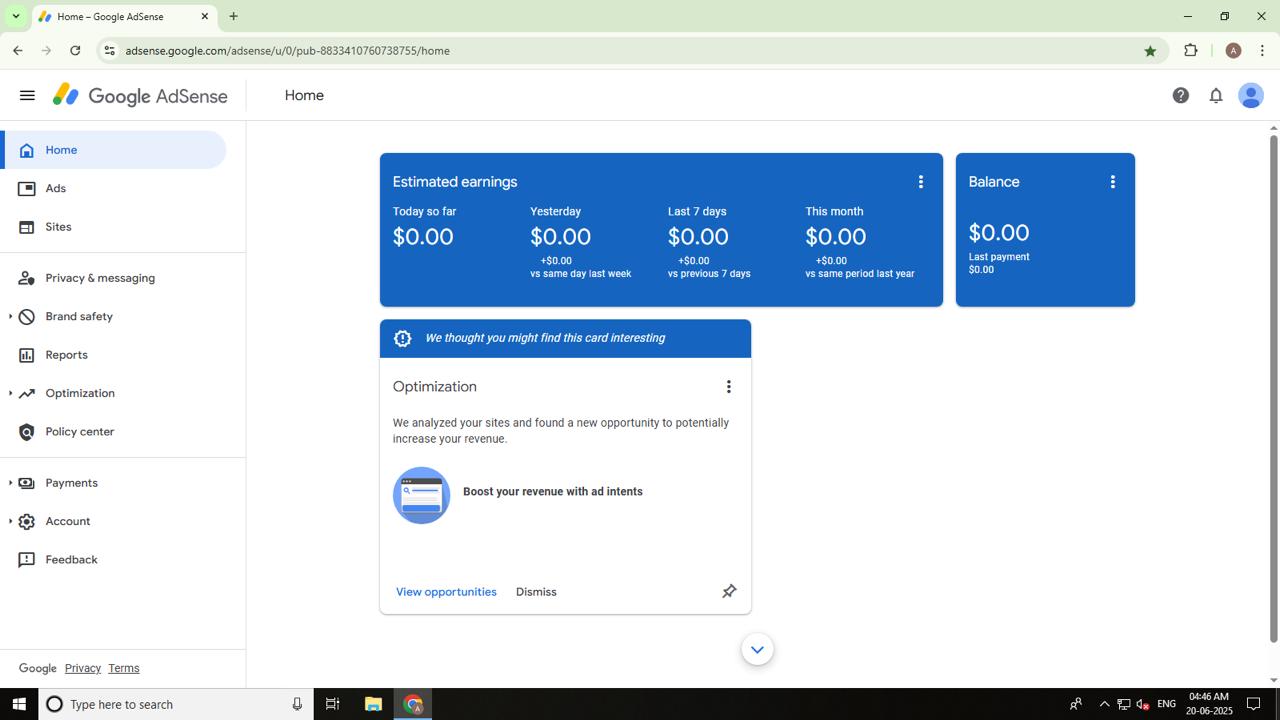Open the main hamburger menu
This screenshot has height=720, width=1280.
(x=27, y=96)
